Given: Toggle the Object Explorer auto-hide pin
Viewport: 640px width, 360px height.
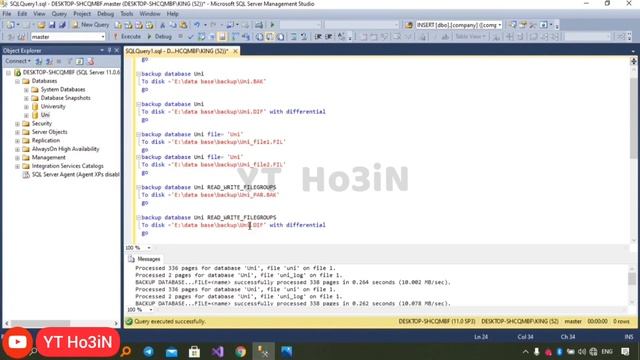Looking at the screenshot, I should pyautogui.click(x=109, y=50).
